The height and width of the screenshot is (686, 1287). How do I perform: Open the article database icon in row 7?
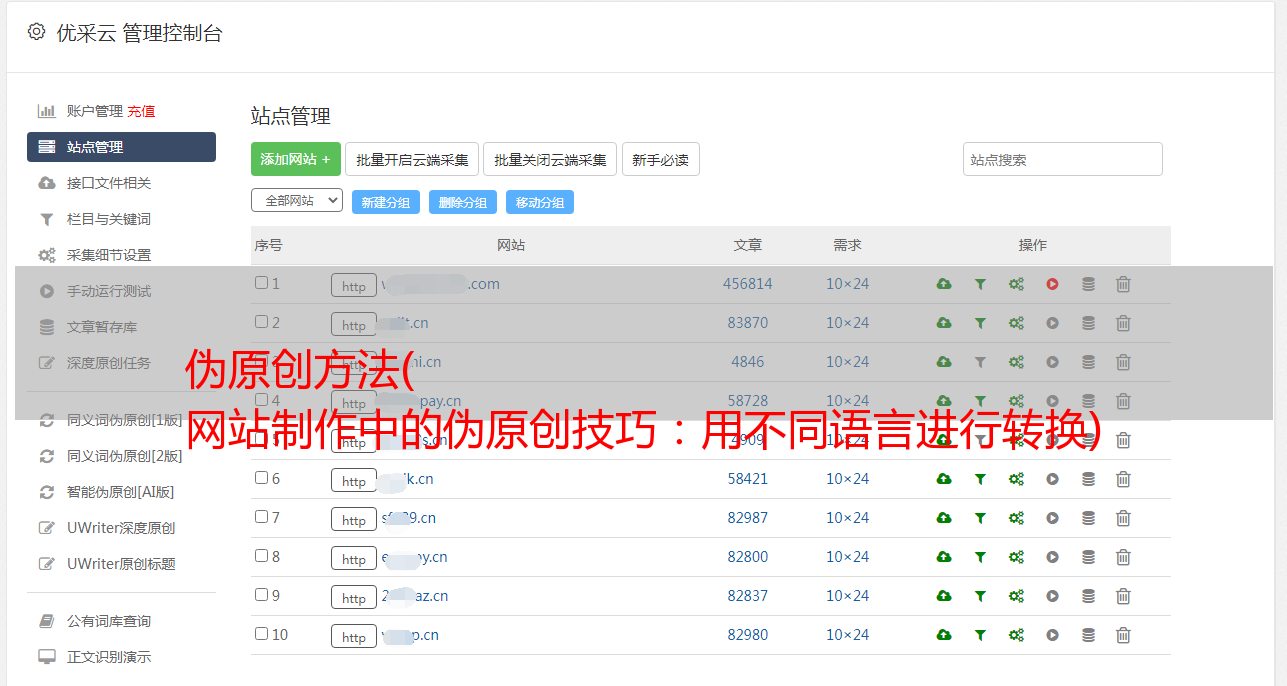[x=1088, y=518]
